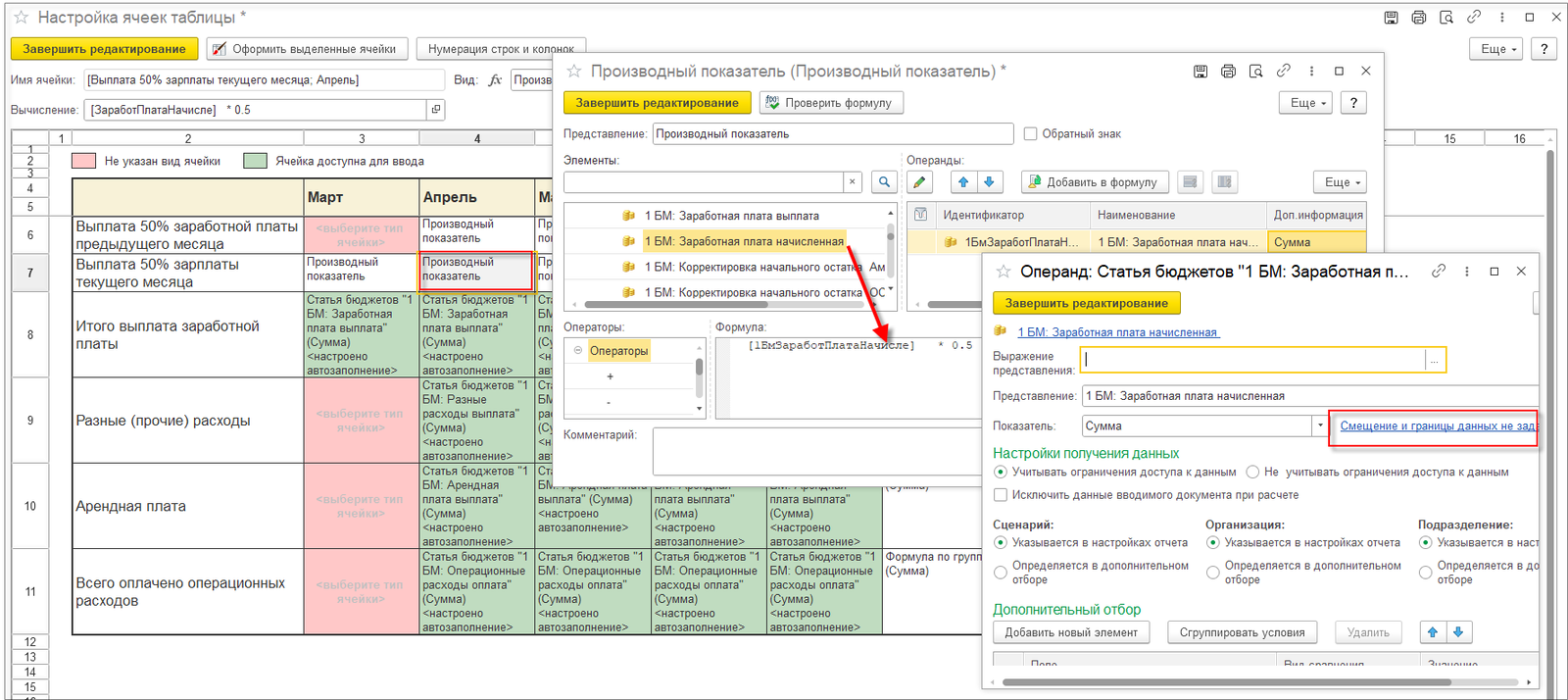The height and width of the screenshot is (700, 1568).
Task: Enable the Обратный знак checkbox
Action: pyautogui.click(x=1030, y=134)
